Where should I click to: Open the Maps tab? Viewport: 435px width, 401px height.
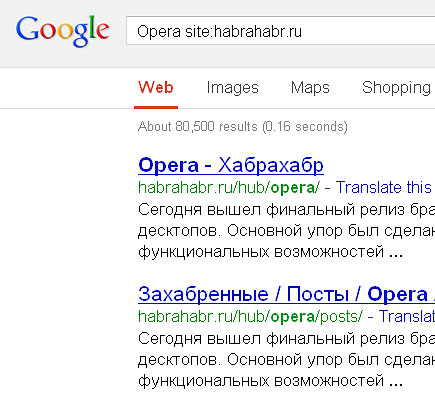click(x=310, y=88)
